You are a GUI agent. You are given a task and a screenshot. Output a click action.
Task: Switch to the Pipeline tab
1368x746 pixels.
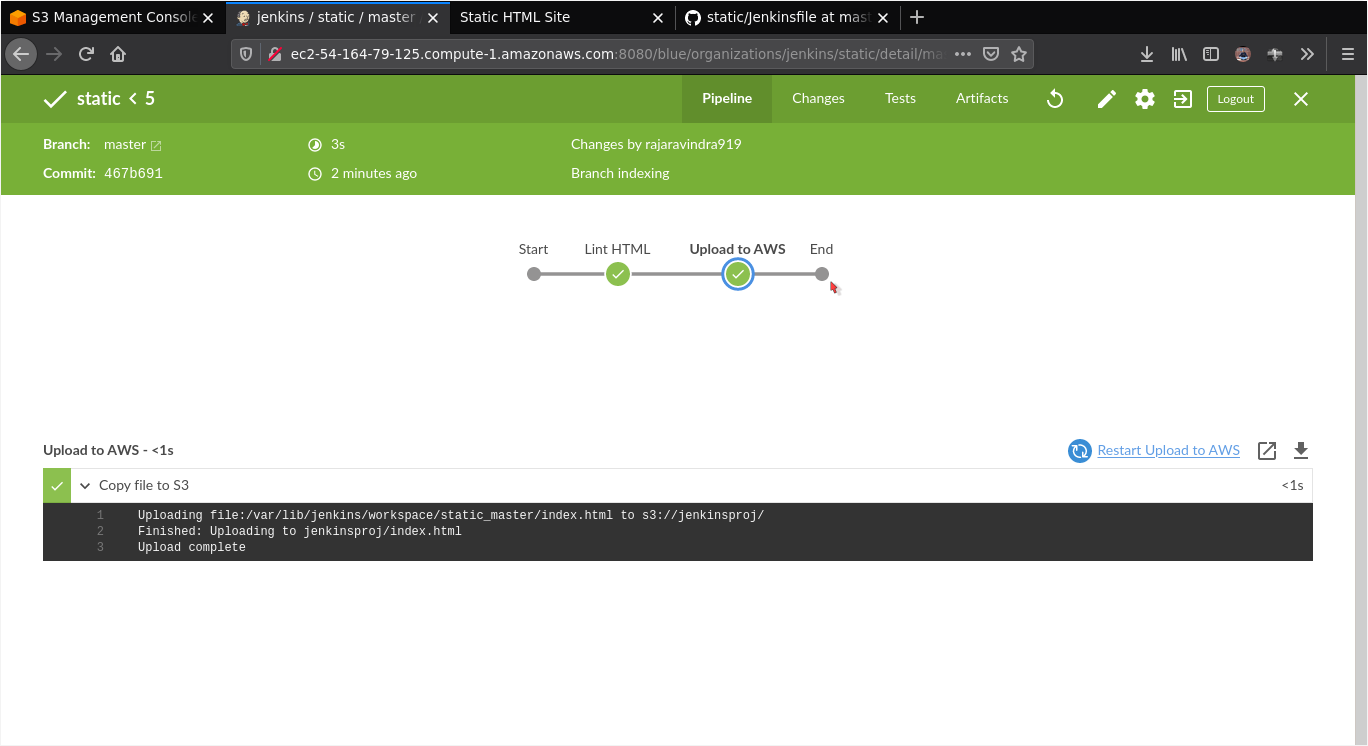tap(727, 99)
